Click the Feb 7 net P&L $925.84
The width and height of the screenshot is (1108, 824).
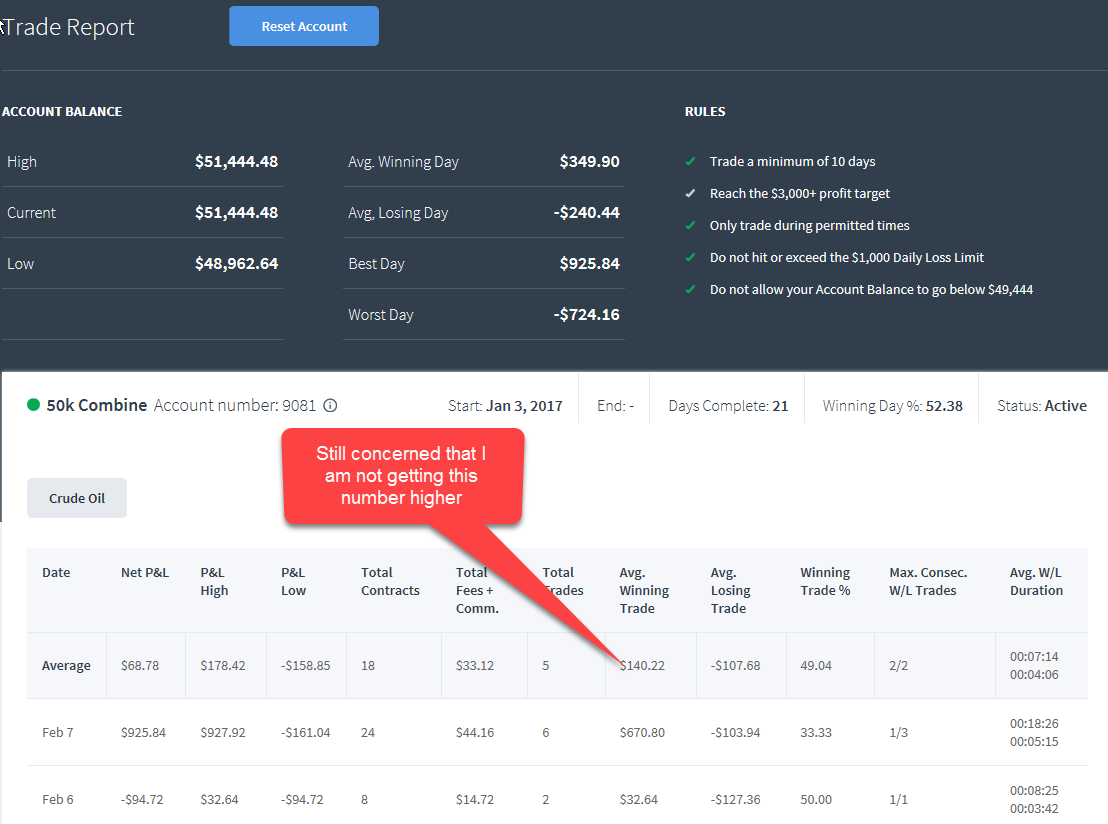(143, 733)
